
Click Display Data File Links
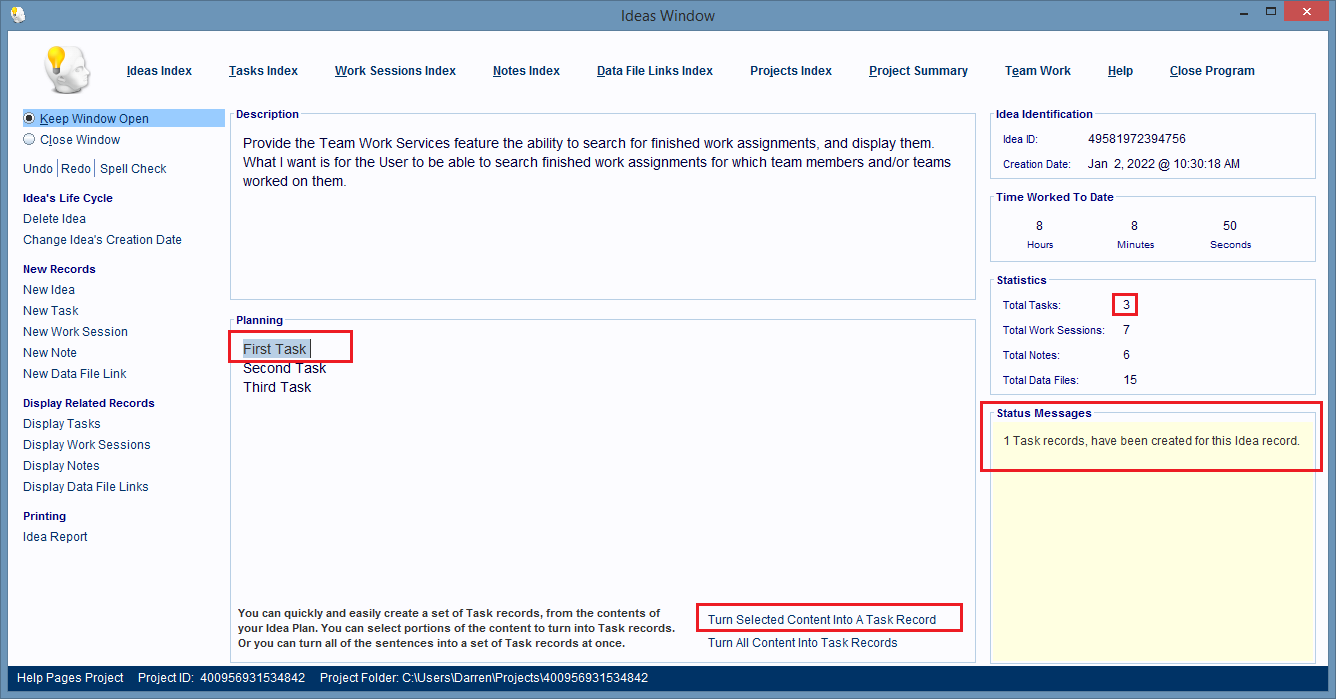[x=86, y=487]
